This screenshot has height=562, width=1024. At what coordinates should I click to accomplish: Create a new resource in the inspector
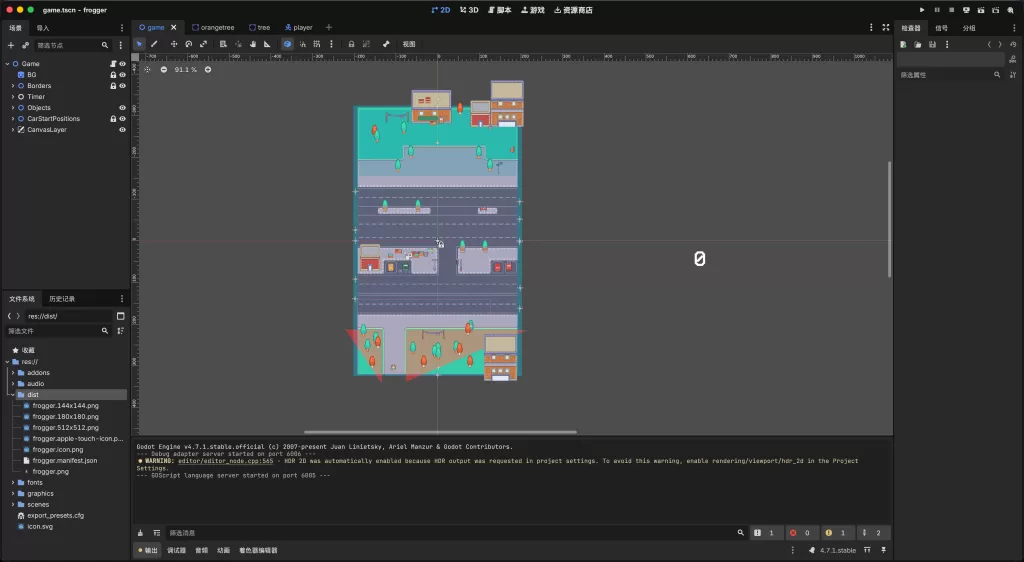click(x=903, y=44)
